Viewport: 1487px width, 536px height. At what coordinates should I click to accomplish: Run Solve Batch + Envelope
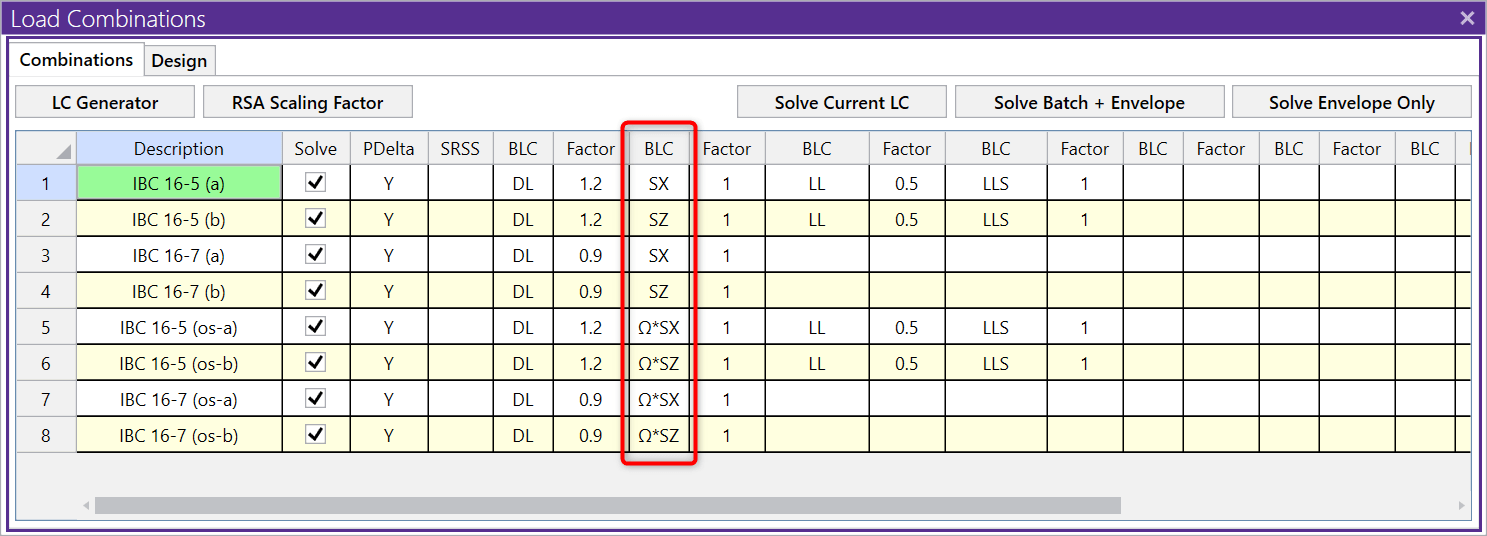(1089, 102)
